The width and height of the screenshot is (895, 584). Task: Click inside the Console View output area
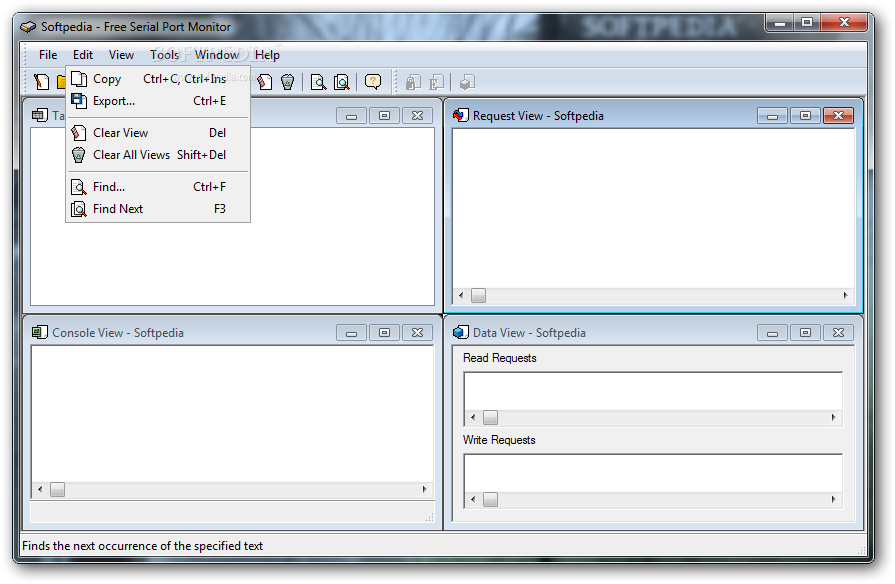(x=232, y=414)
